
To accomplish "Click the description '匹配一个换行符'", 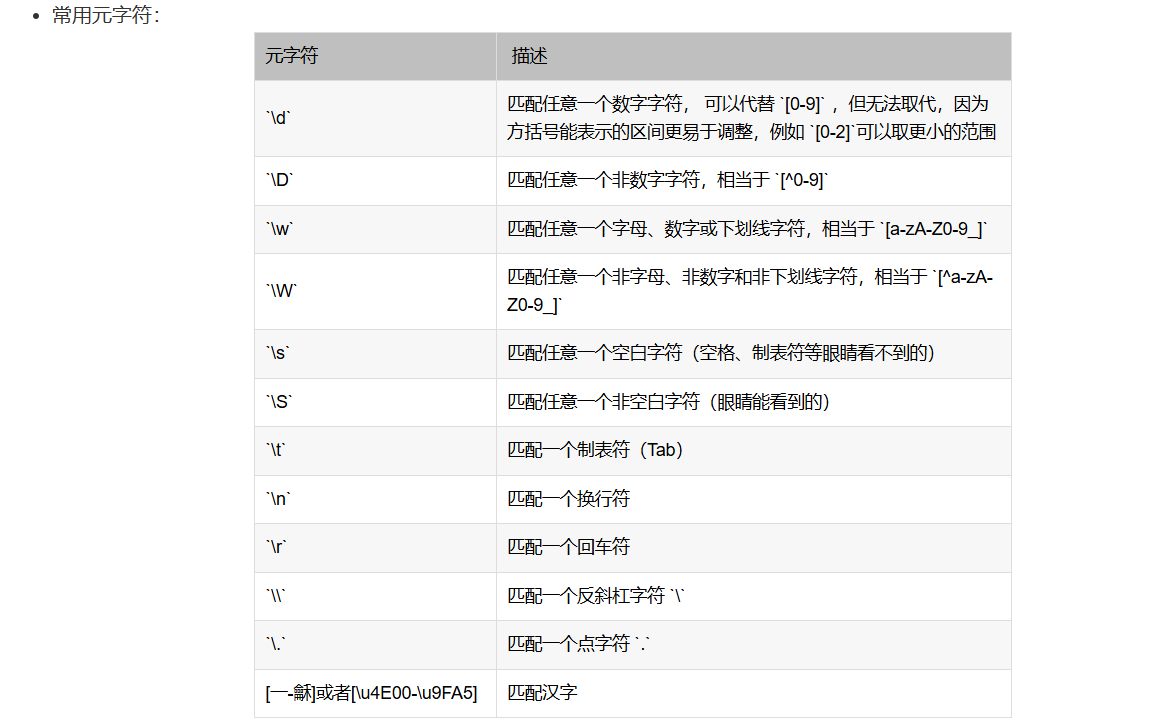I will coord(568,499).
